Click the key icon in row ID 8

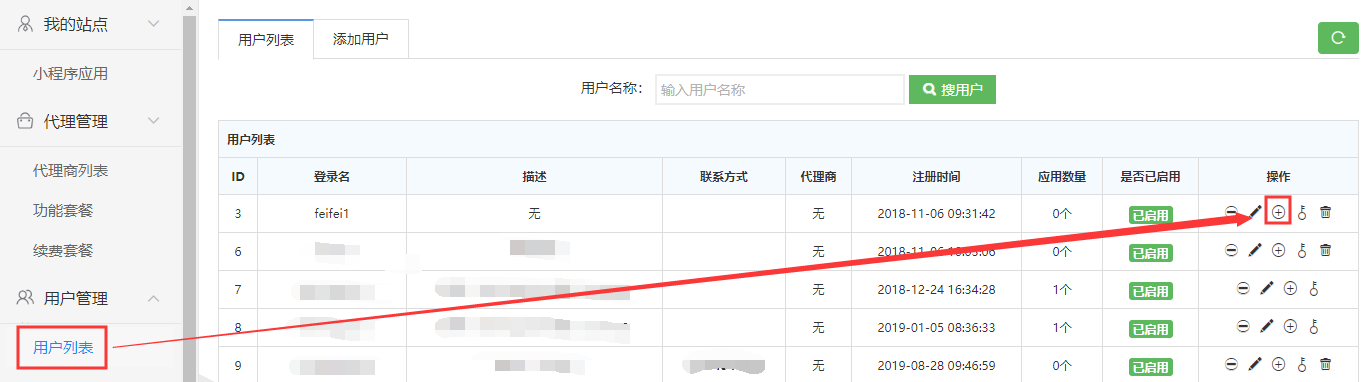tap(1314, 326)
